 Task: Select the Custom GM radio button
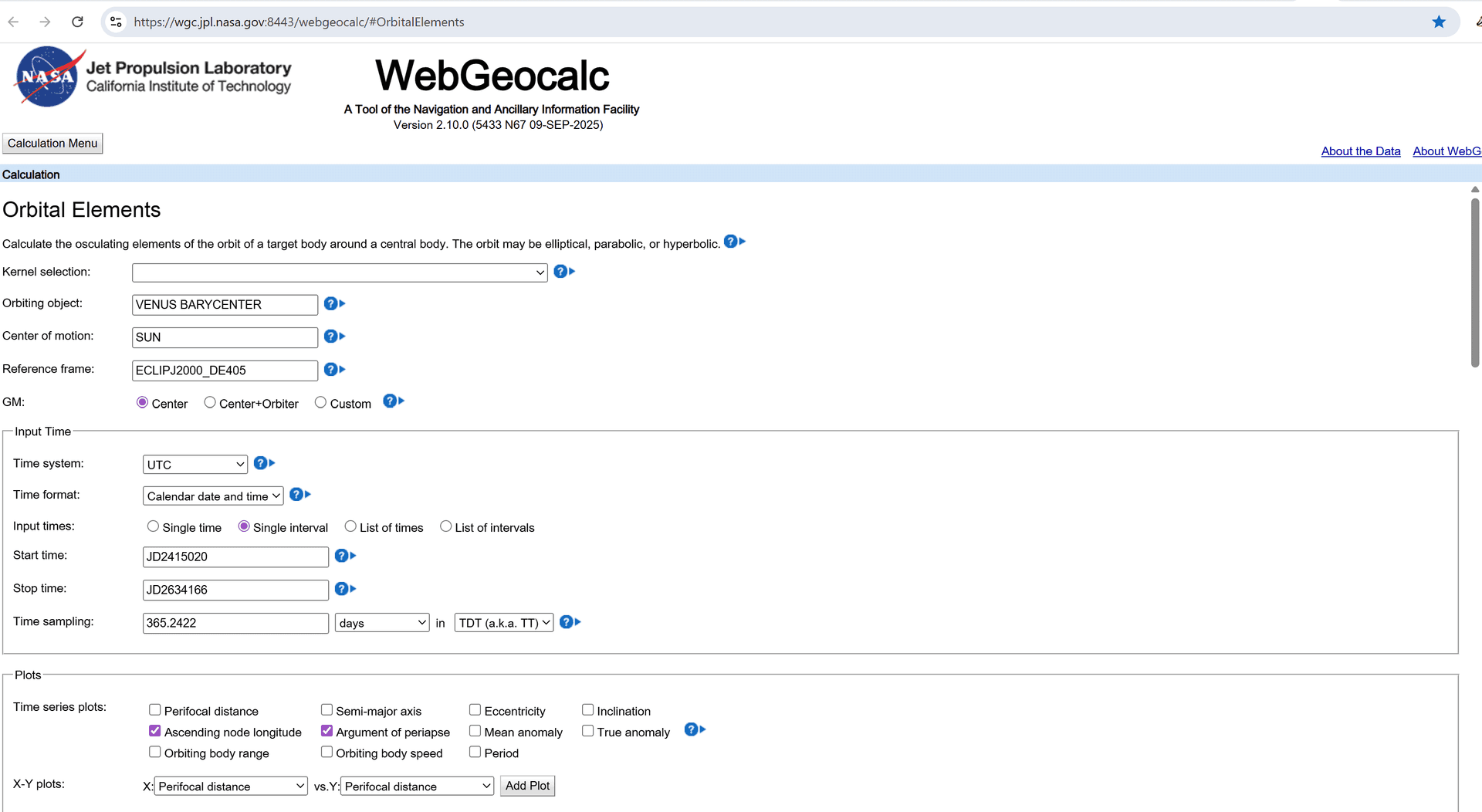(321, 401)
